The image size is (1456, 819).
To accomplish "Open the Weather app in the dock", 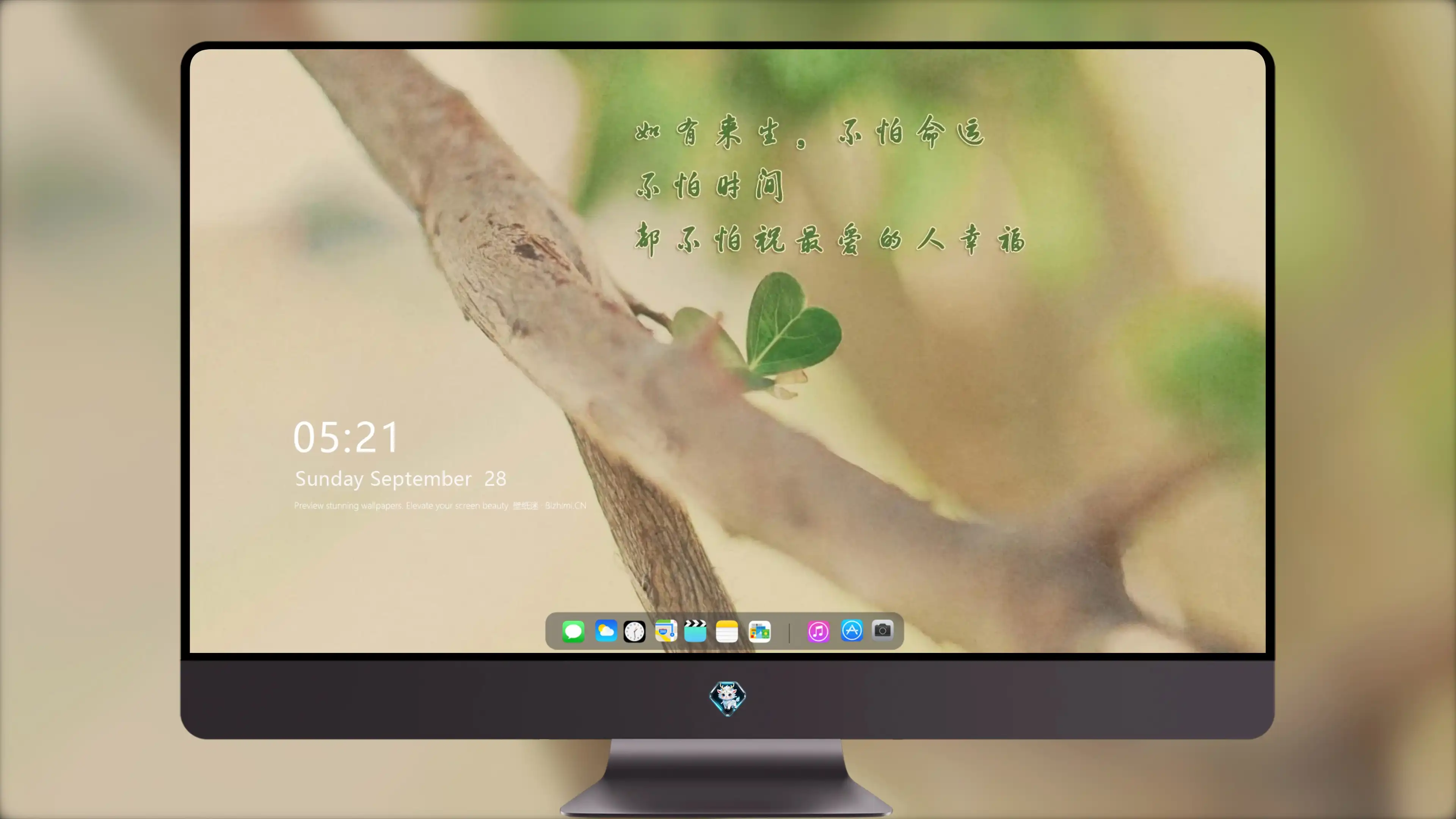I will click(x=606, y=631).
